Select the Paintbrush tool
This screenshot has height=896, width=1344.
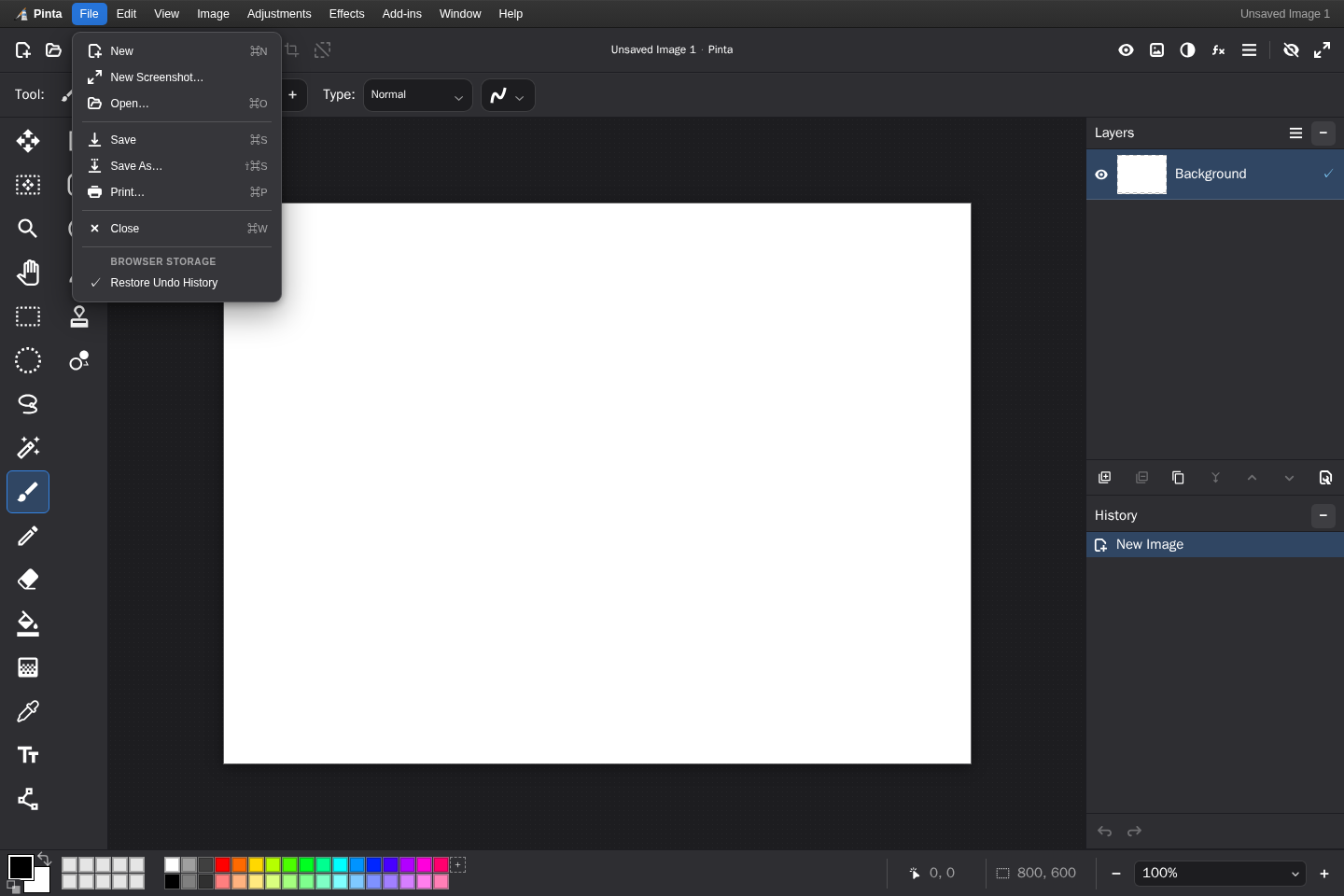[x=28, y=492]
